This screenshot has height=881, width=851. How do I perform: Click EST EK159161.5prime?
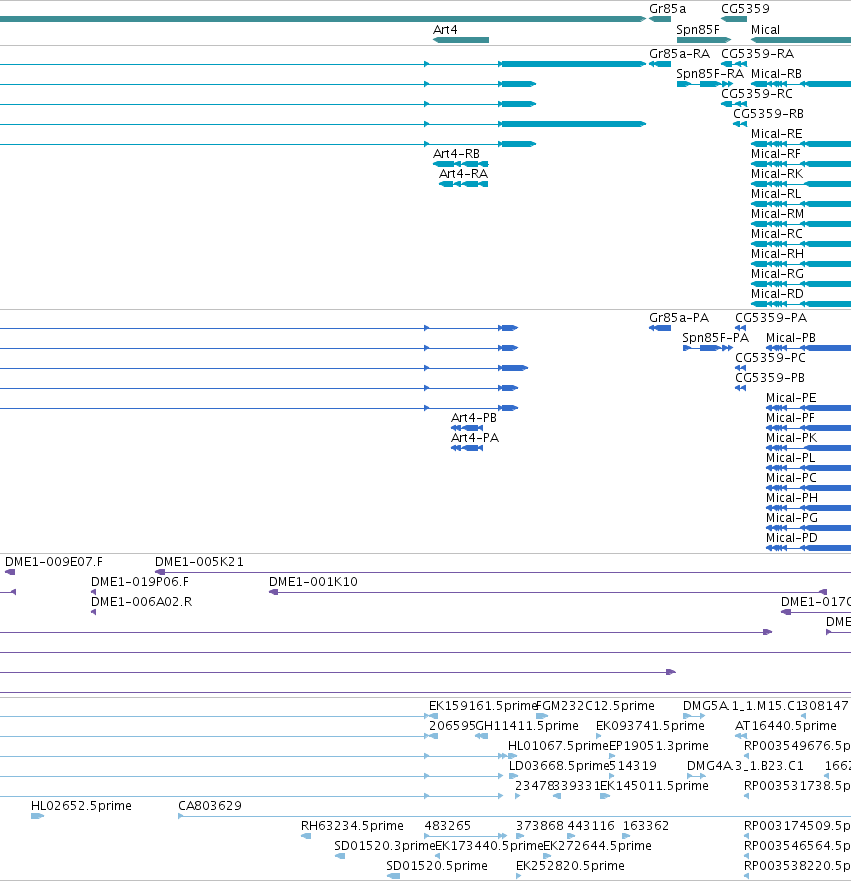pyautogui.click(x=433, y=716)
